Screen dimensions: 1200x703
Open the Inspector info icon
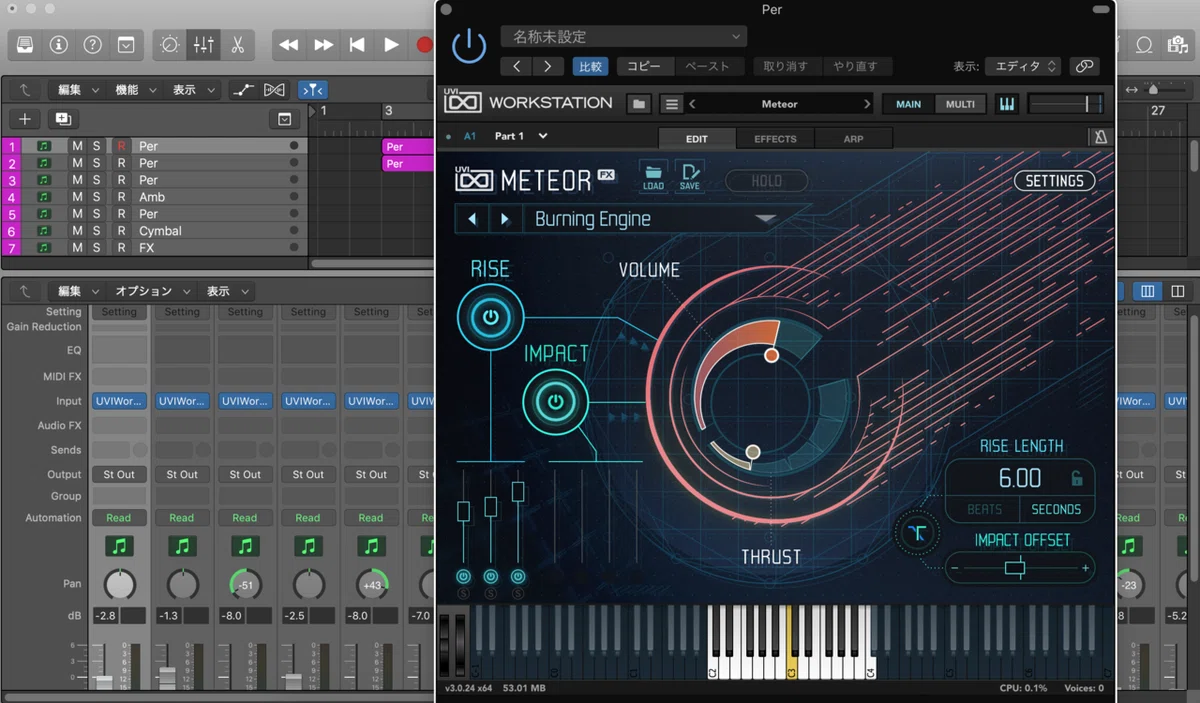59,45
